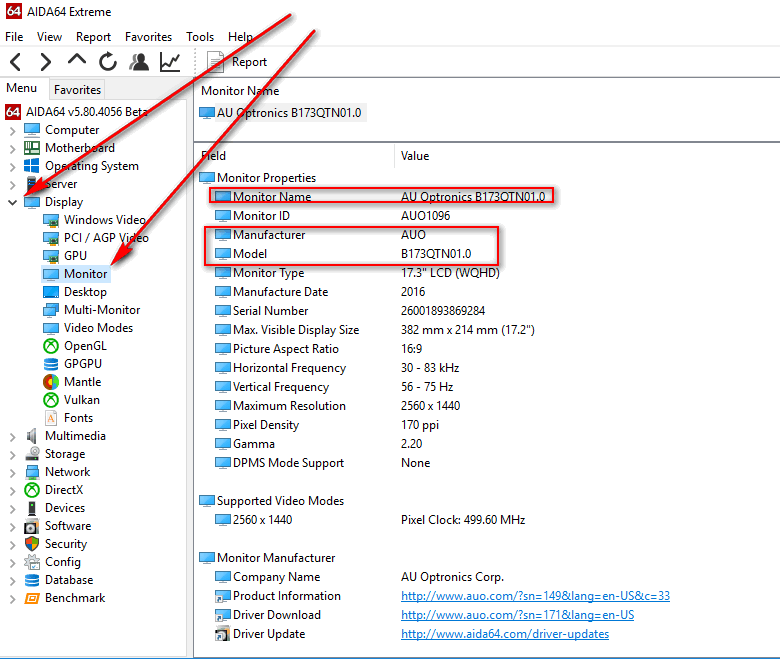This screenshot has height=659, width=780.
Task: Open the Favorites menu in menu bar
Action: coord(148,37)
